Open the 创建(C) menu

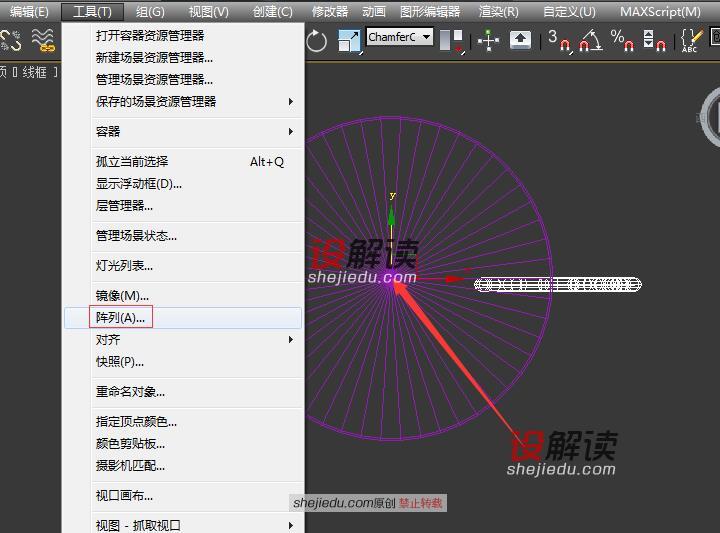272,11
